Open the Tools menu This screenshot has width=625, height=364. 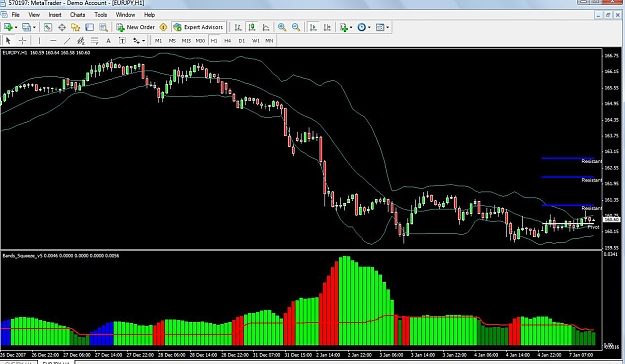[x=100, y=15]
